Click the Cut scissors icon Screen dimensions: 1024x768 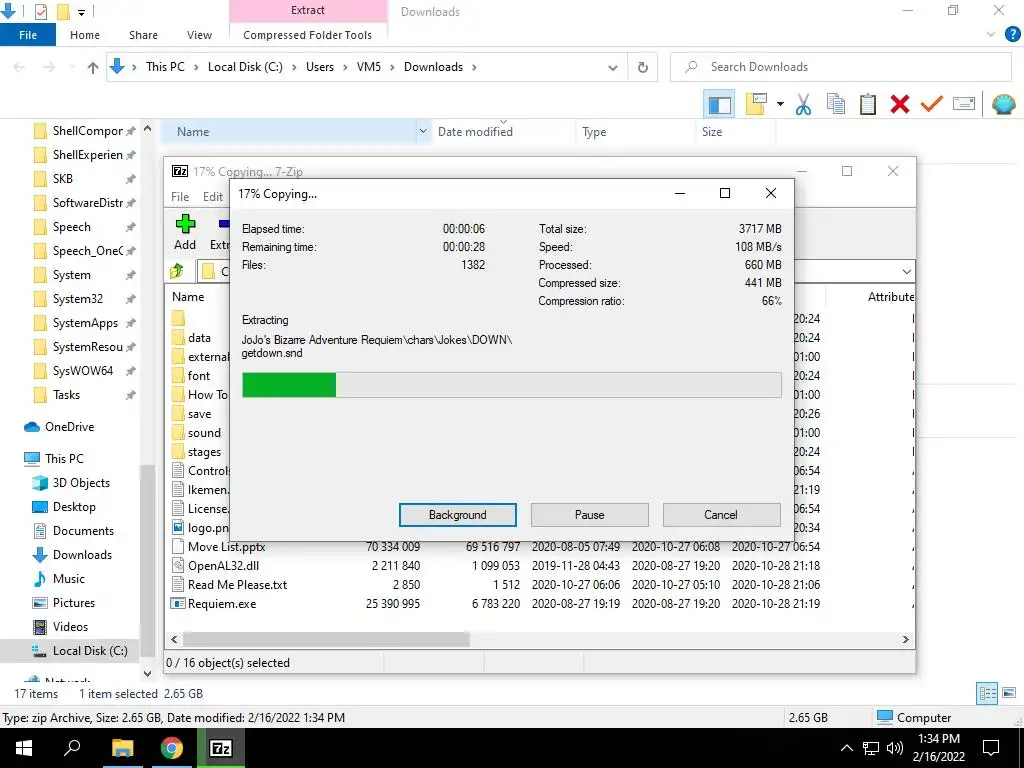(803, 104)
